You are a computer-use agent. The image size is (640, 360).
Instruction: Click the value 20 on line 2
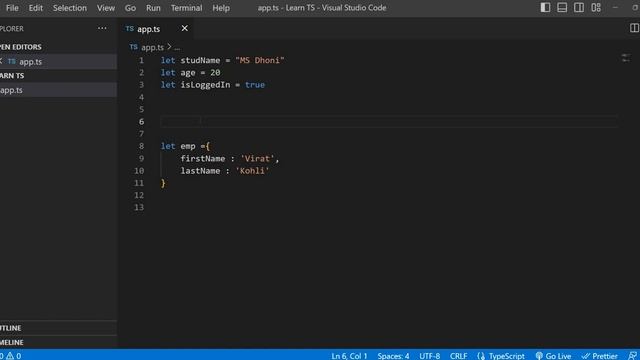(x=215, y=73)
